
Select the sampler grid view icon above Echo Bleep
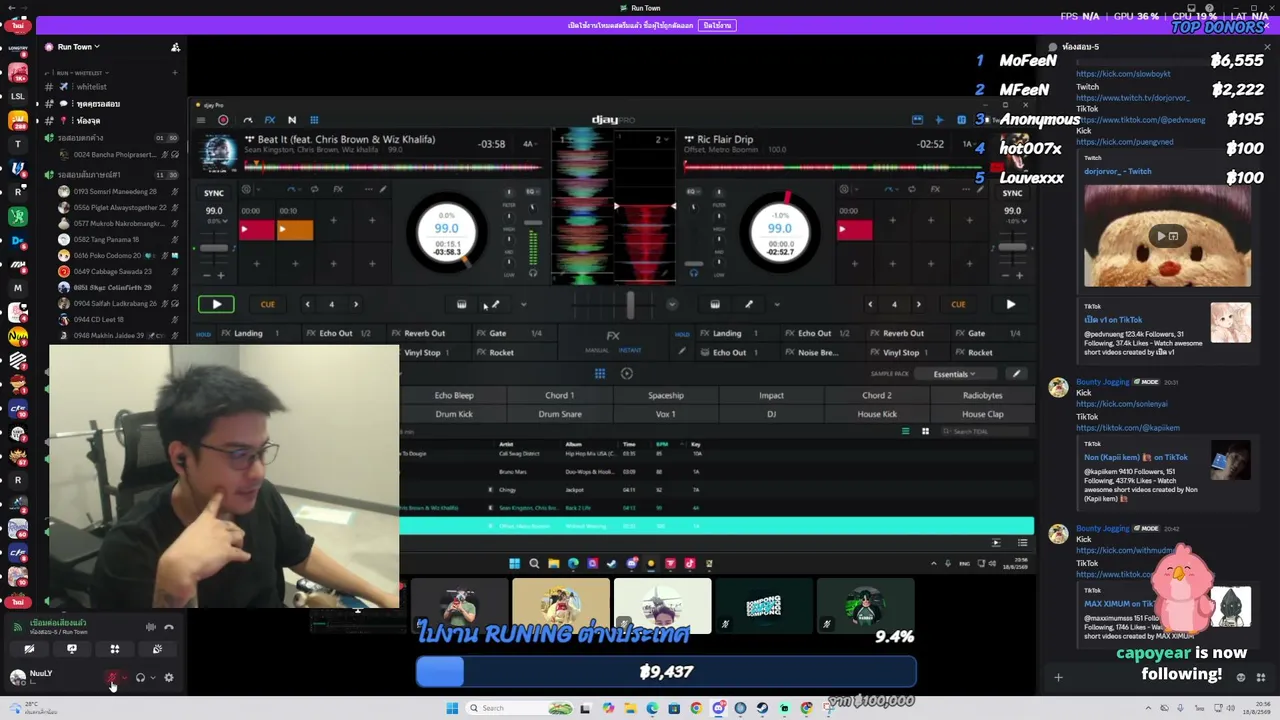coord(600,374)
